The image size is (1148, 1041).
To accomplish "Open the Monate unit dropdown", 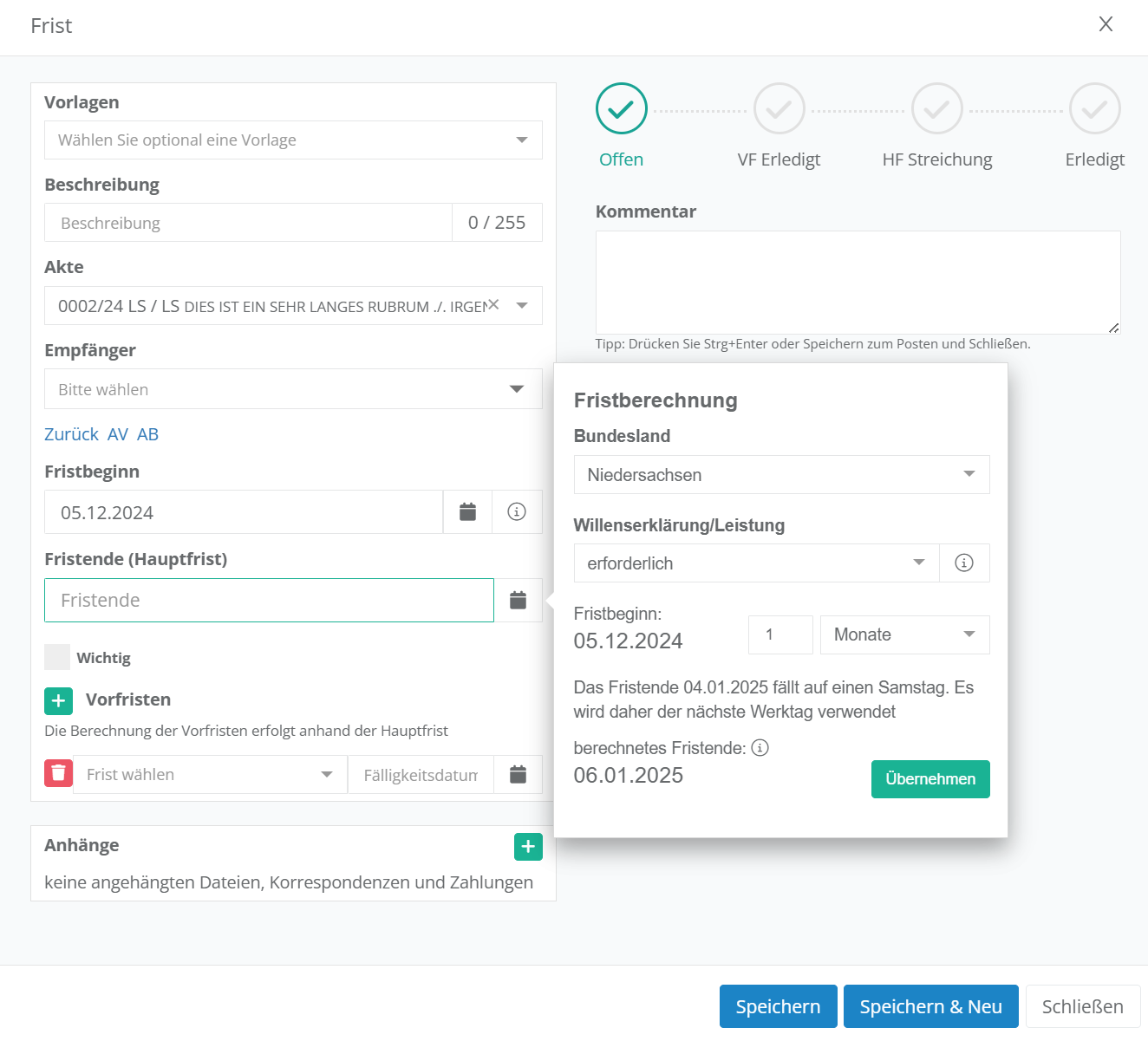I will tap(903, 634).
